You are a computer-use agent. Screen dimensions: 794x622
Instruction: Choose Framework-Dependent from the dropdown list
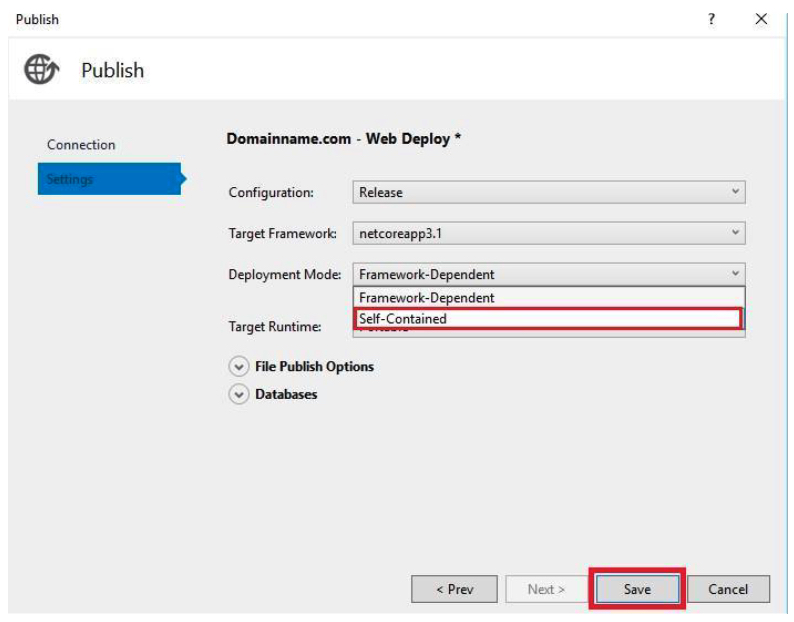pos(549,298)
